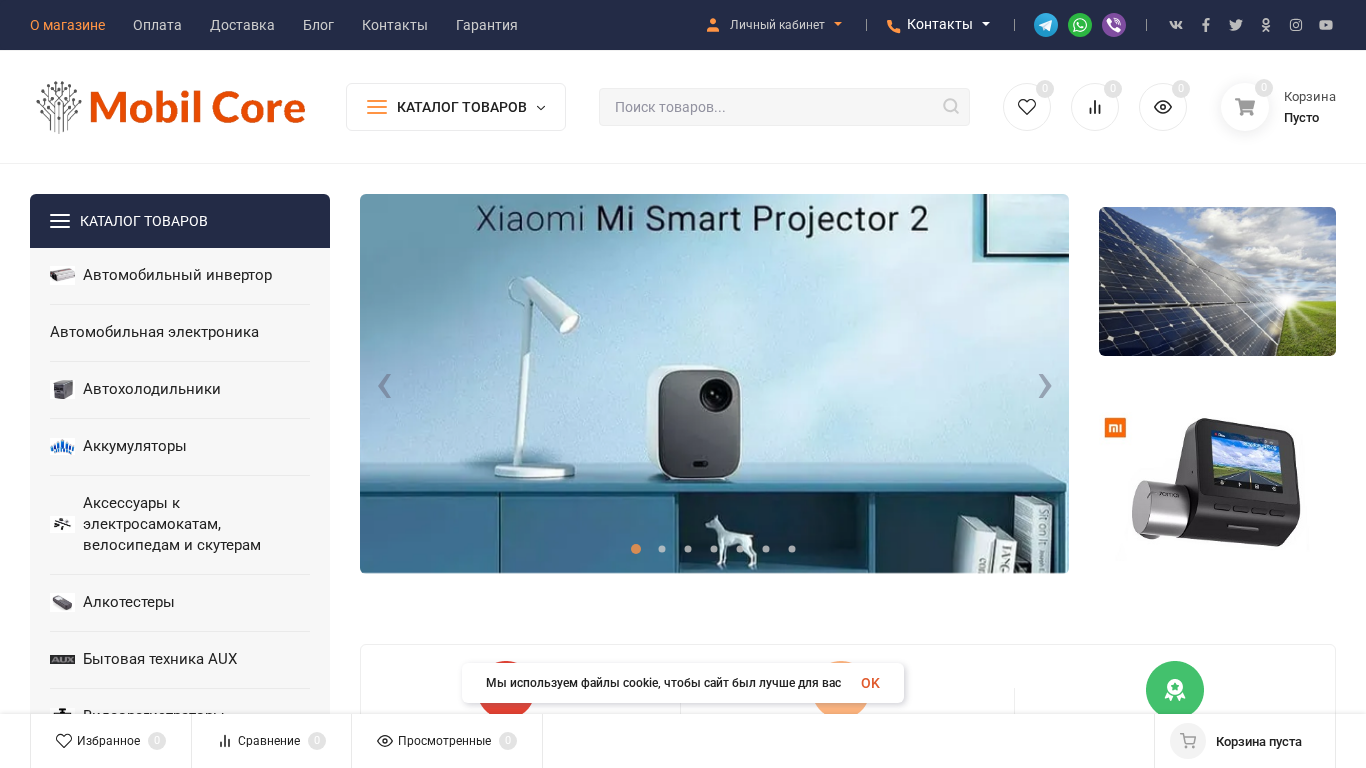The image size is (1366, 768).
Task: Go to next banner slide arrow
Action: tap(1045, 385)
